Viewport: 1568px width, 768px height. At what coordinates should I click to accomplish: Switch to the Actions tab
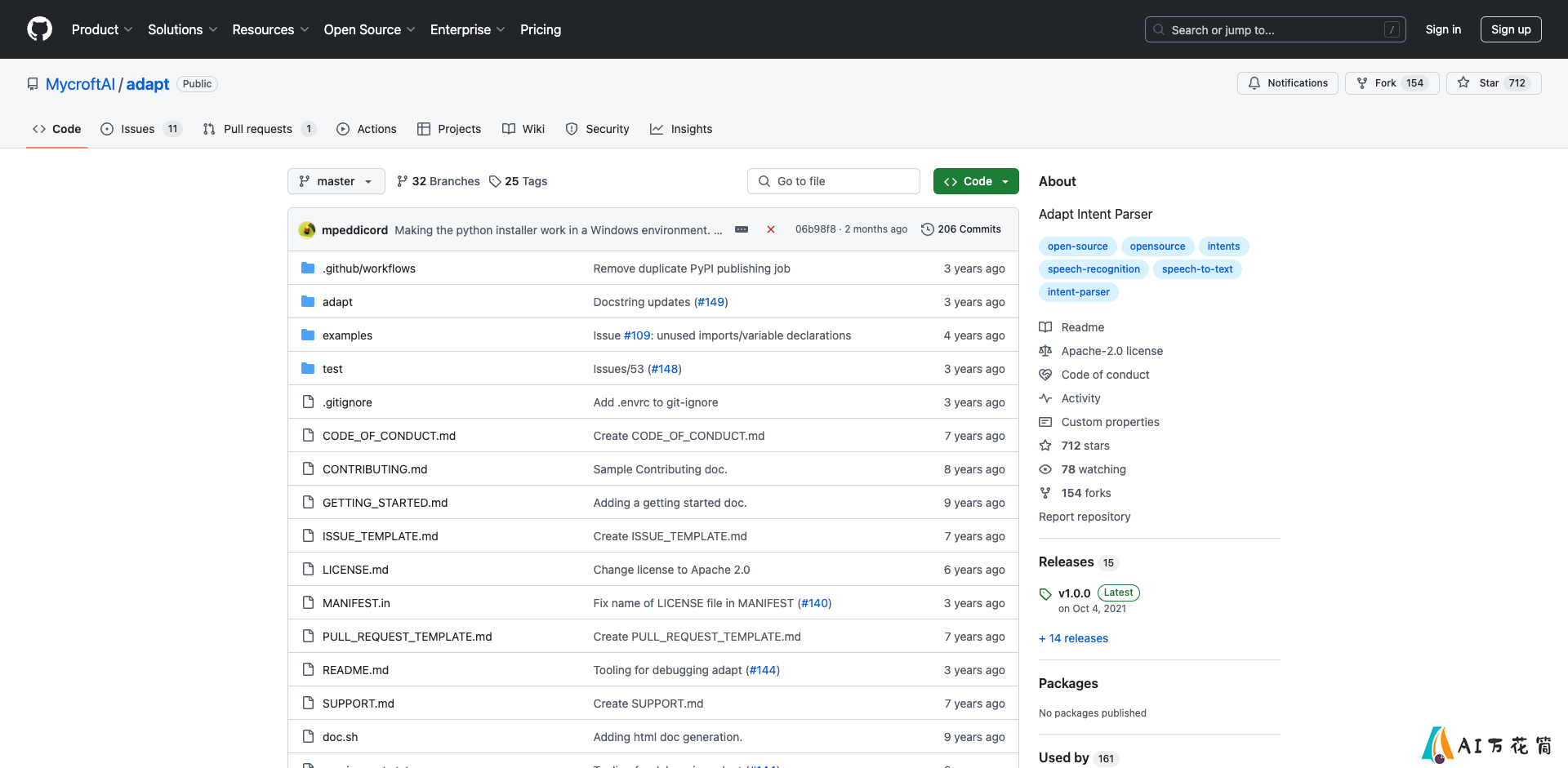pyautogui.click(x=367, y=129)
